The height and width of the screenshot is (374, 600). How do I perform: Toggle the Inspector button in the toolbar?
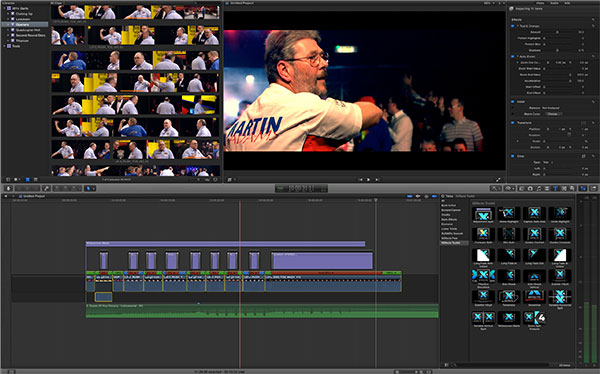[582, 188]
